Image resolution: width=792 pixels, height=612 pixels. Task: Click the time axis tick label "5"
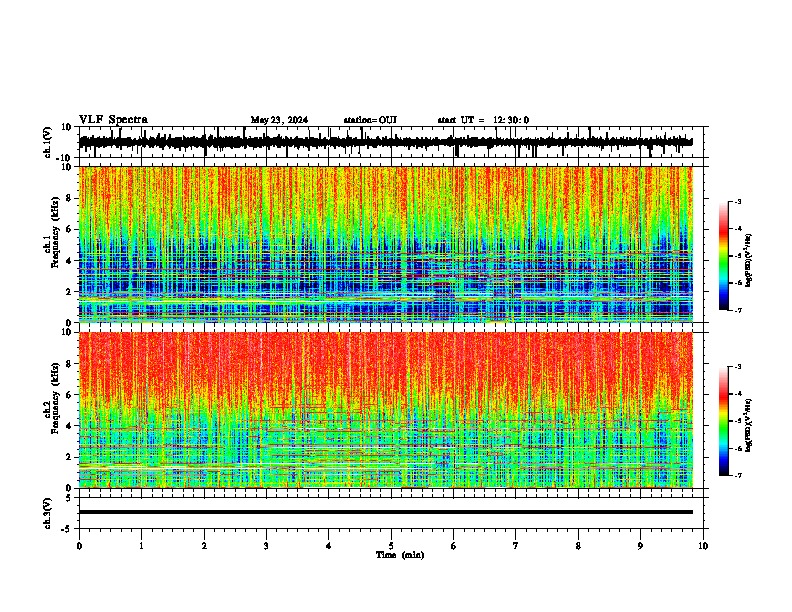(391, 546)
